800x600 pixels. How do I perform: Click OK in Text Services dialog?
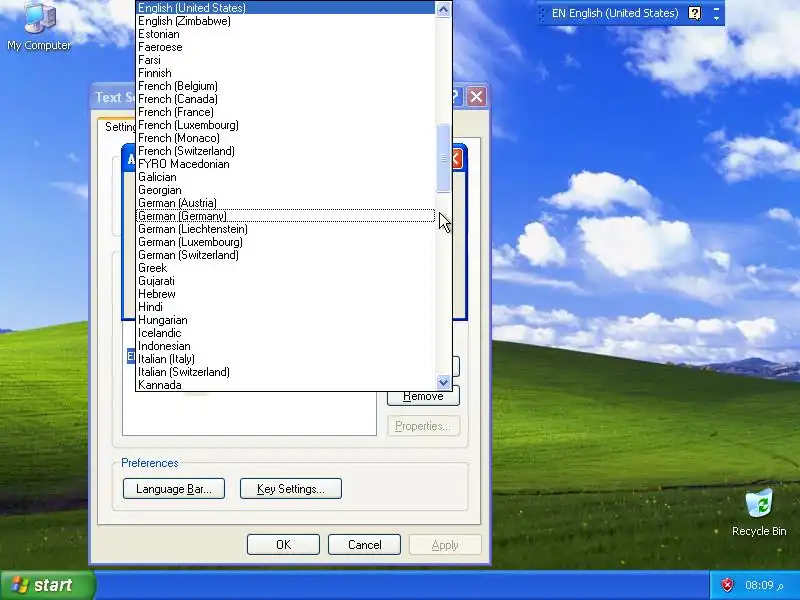pos(283,545)
